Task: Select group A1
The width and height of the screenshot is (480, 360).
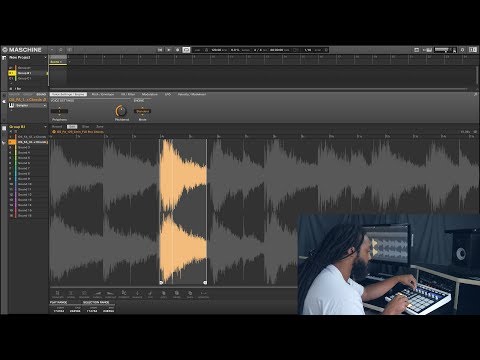Action: (x=28, y=68)
